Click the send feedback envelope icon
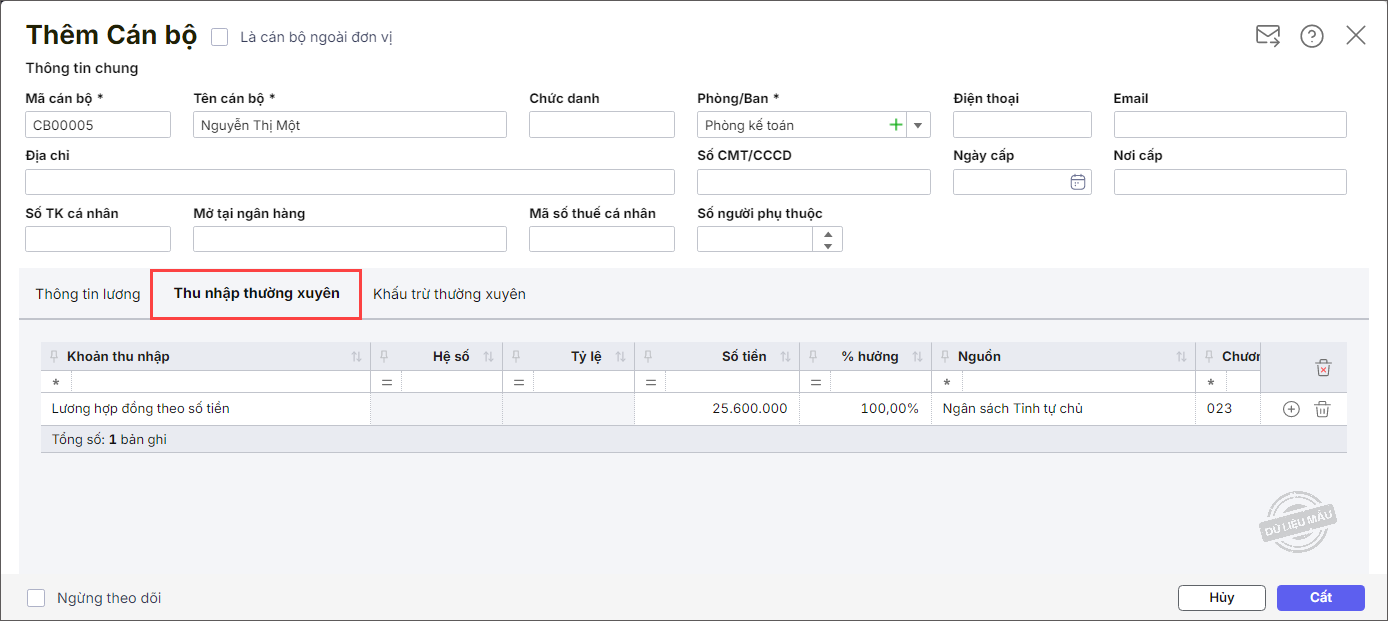 click(x=1267, y=36)
